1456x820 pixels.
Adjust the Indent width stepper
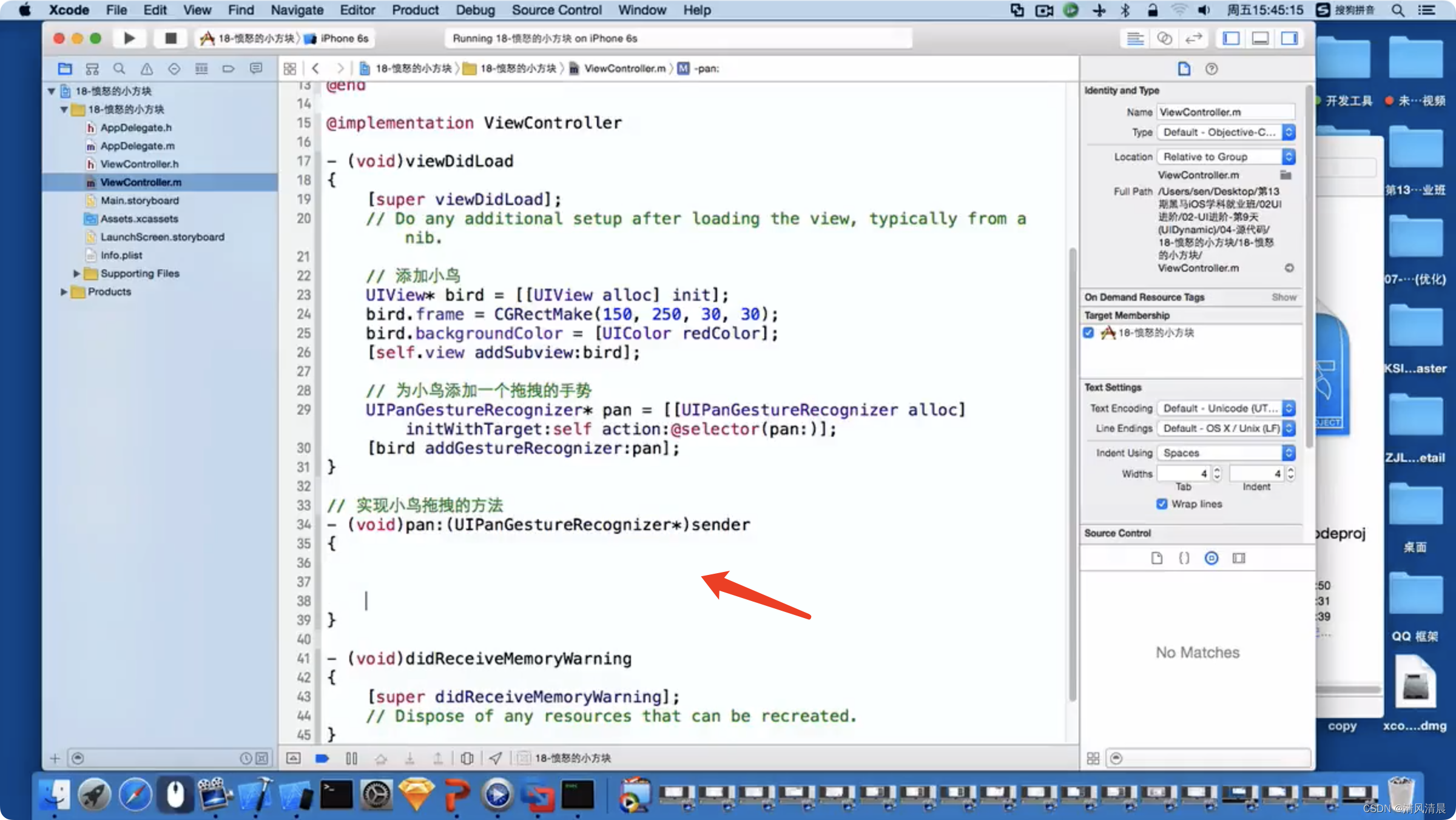[x=1290, y=473]
